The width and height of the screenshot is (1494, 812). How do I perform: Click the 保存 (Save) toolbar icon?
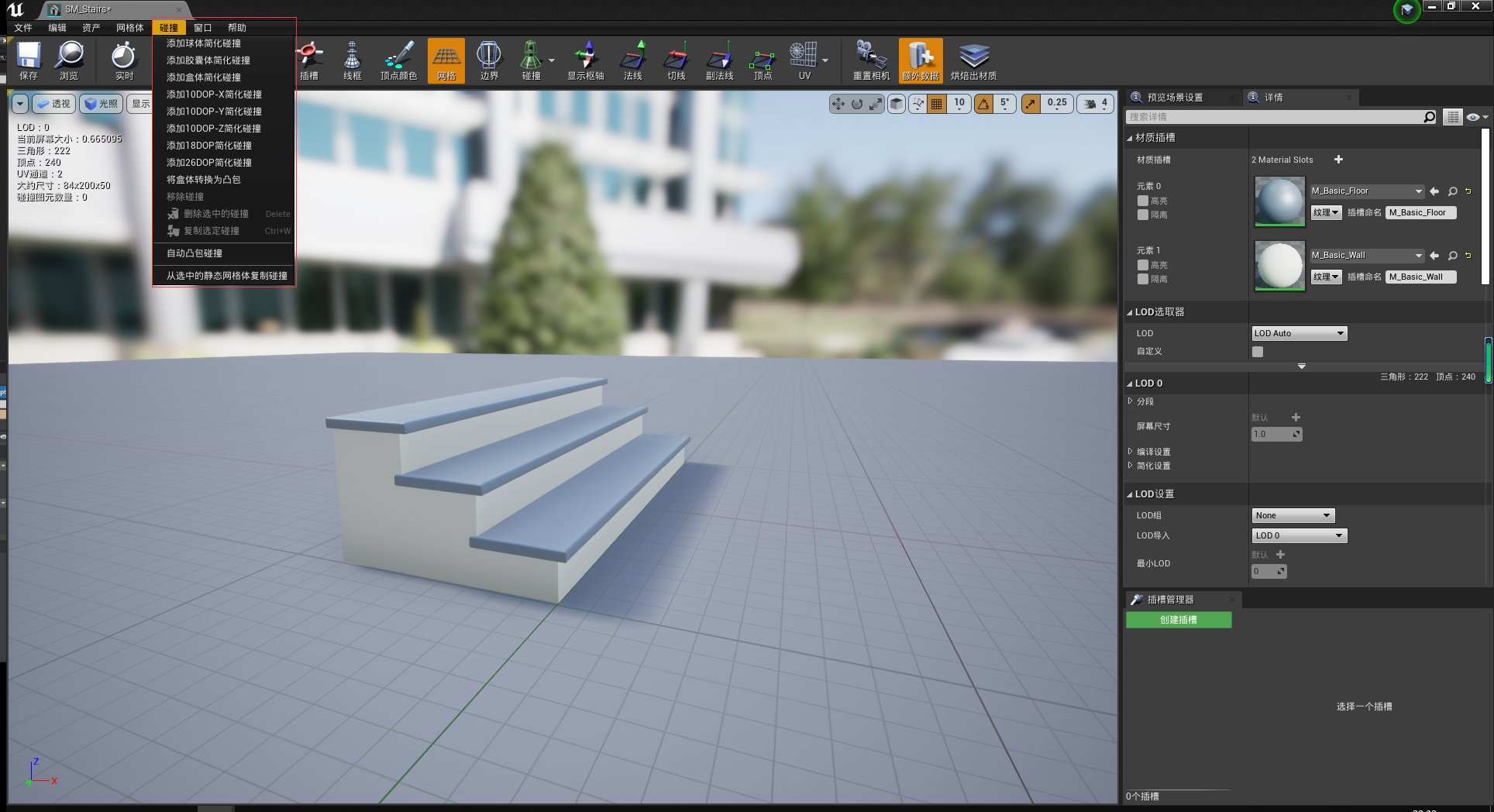29,60
